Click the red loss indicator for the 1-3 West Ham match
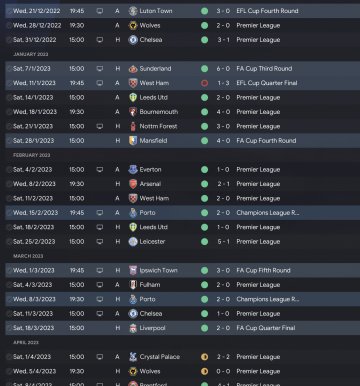The width and height of the screenshot is (360, 386). click(x=205, y=83)
